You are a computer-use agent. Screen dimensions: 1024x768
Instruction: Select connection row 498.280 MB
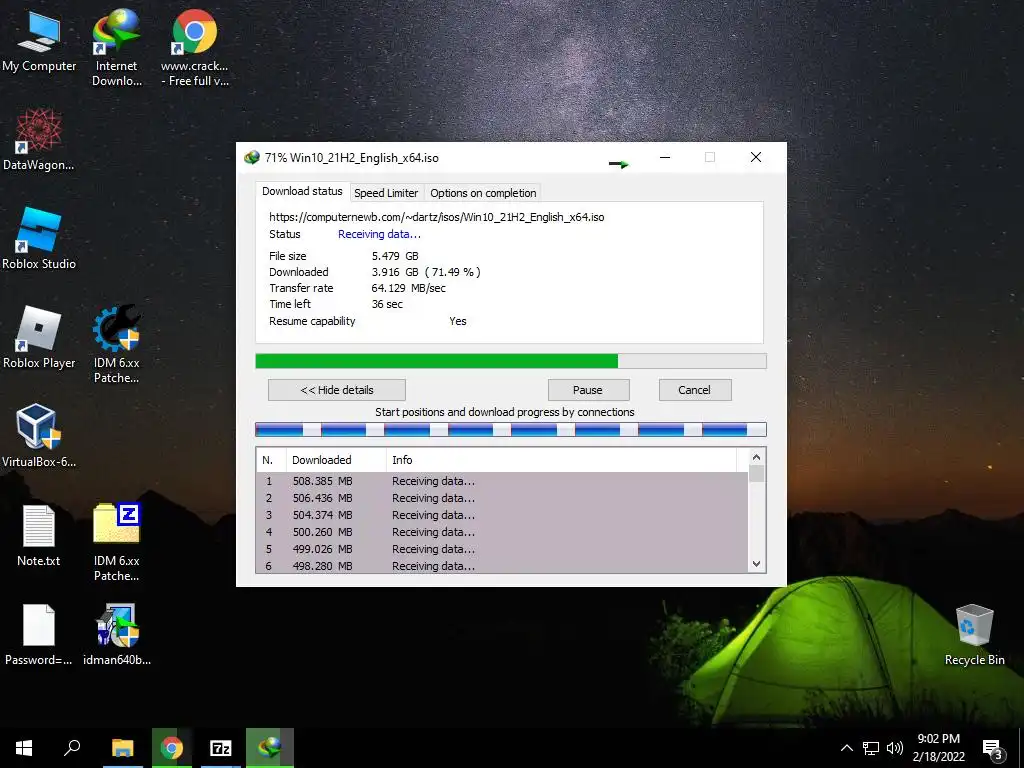click(x=502, y=566)
